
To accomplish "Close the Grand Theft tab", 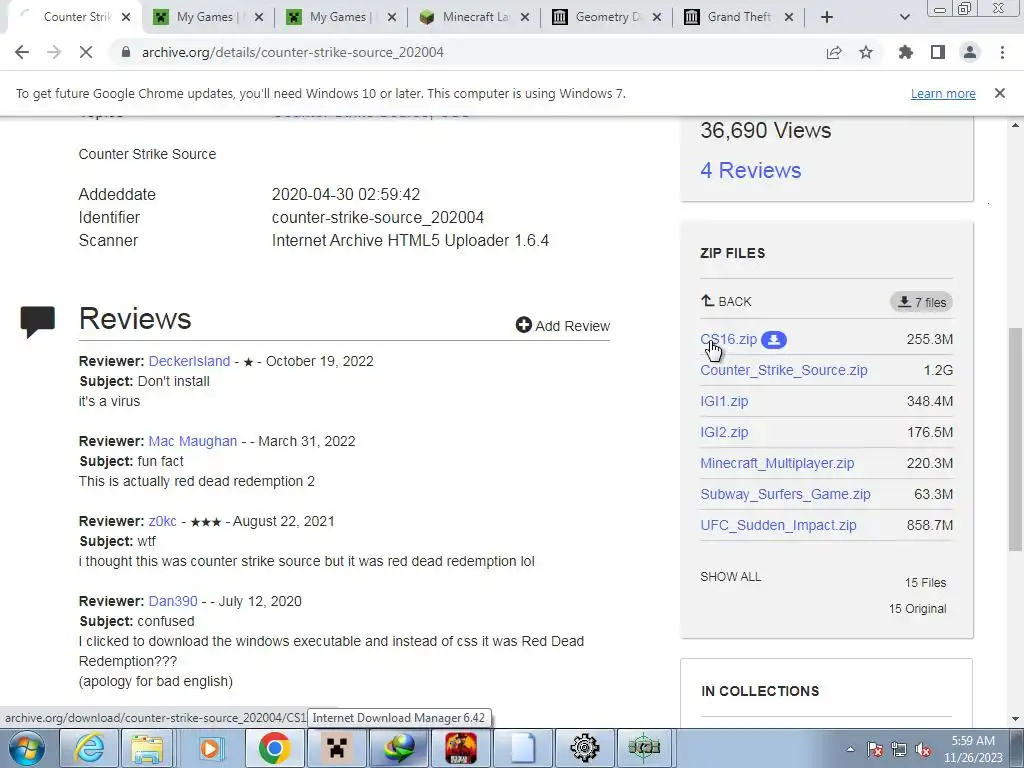I will (789, 17).
